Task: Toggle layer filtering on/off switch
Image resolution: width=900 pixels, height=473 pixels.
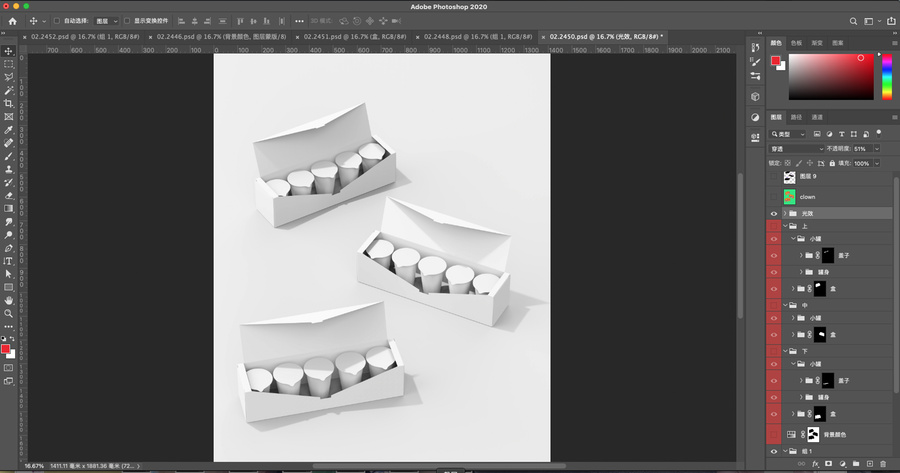Action: (x=879, y=133)
